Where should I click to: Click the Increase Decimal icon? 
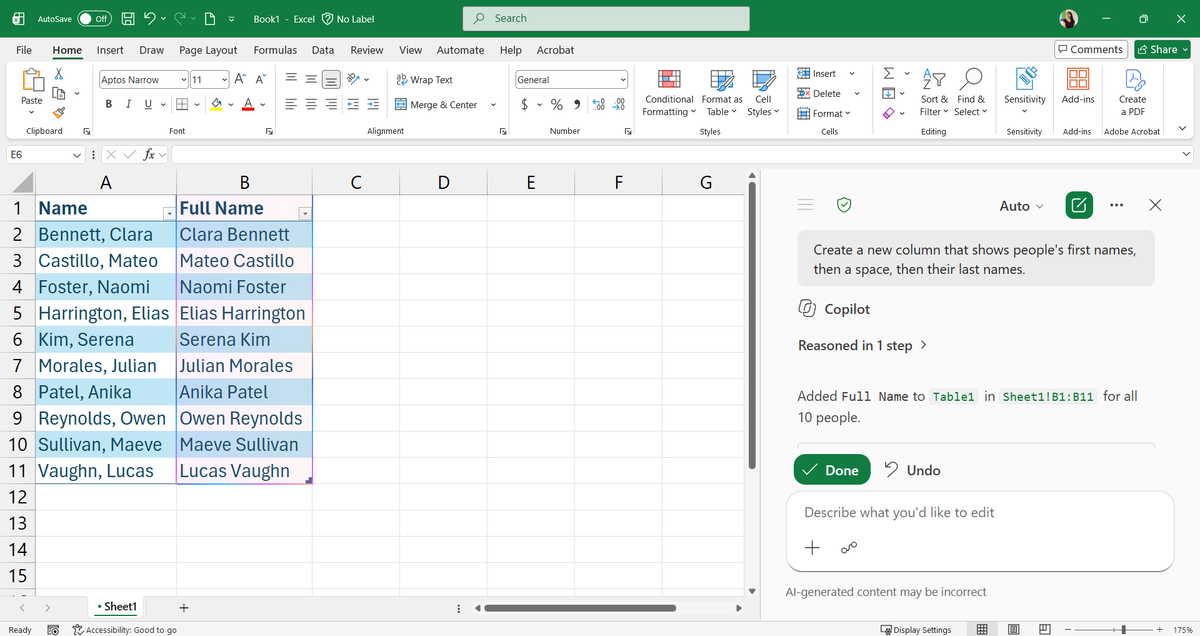tap(599, 104)
